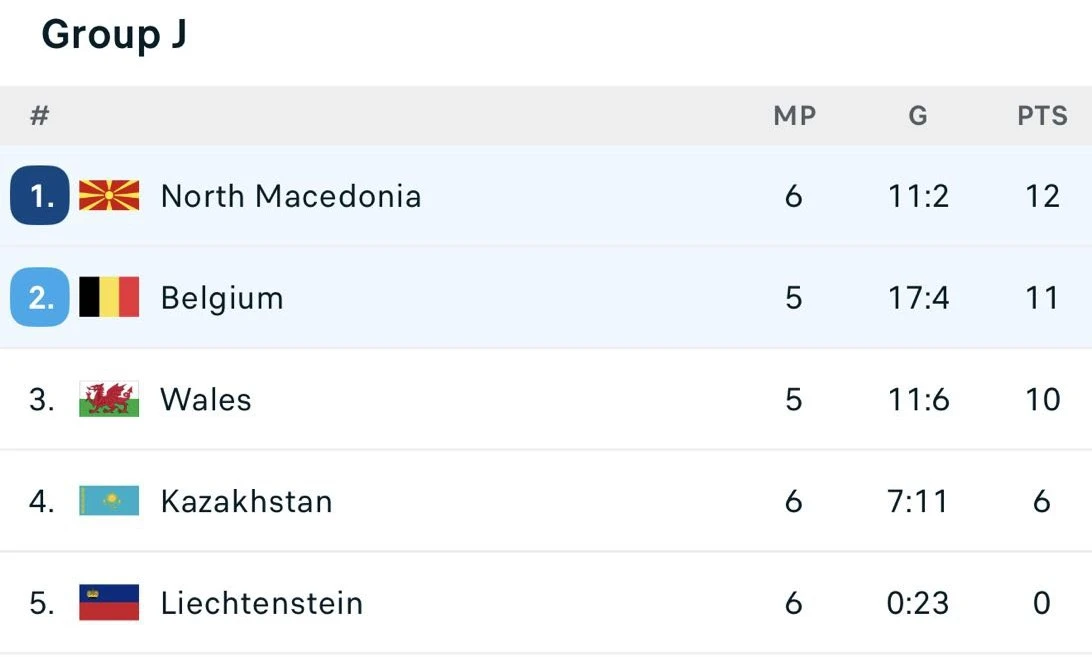Click the Group J heading
Image resolution: width=1092 pixels, height=657 pixels.
tap(114, 35)
